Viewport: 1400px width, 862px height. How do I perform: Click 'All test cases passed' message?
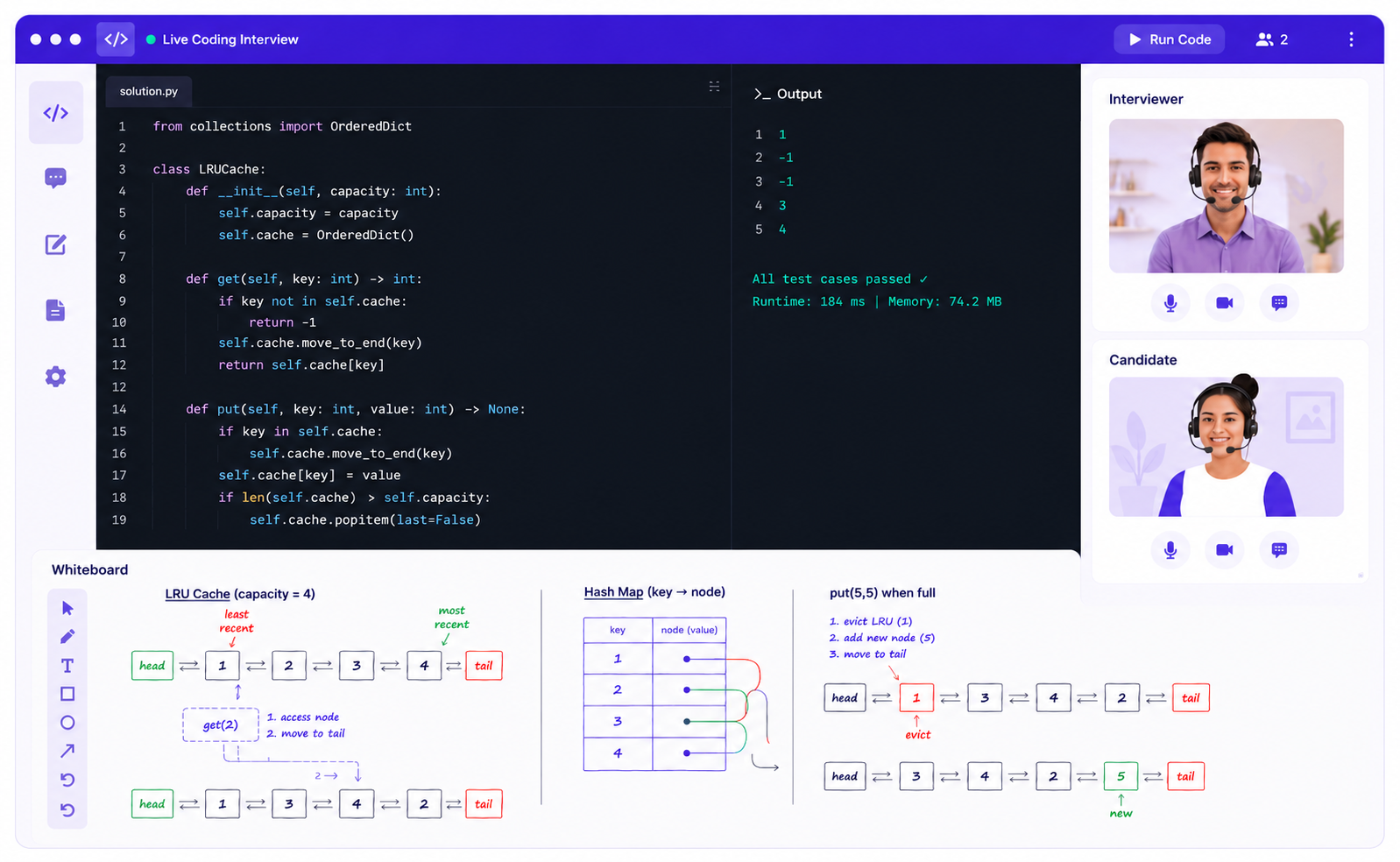coord(839,279)
